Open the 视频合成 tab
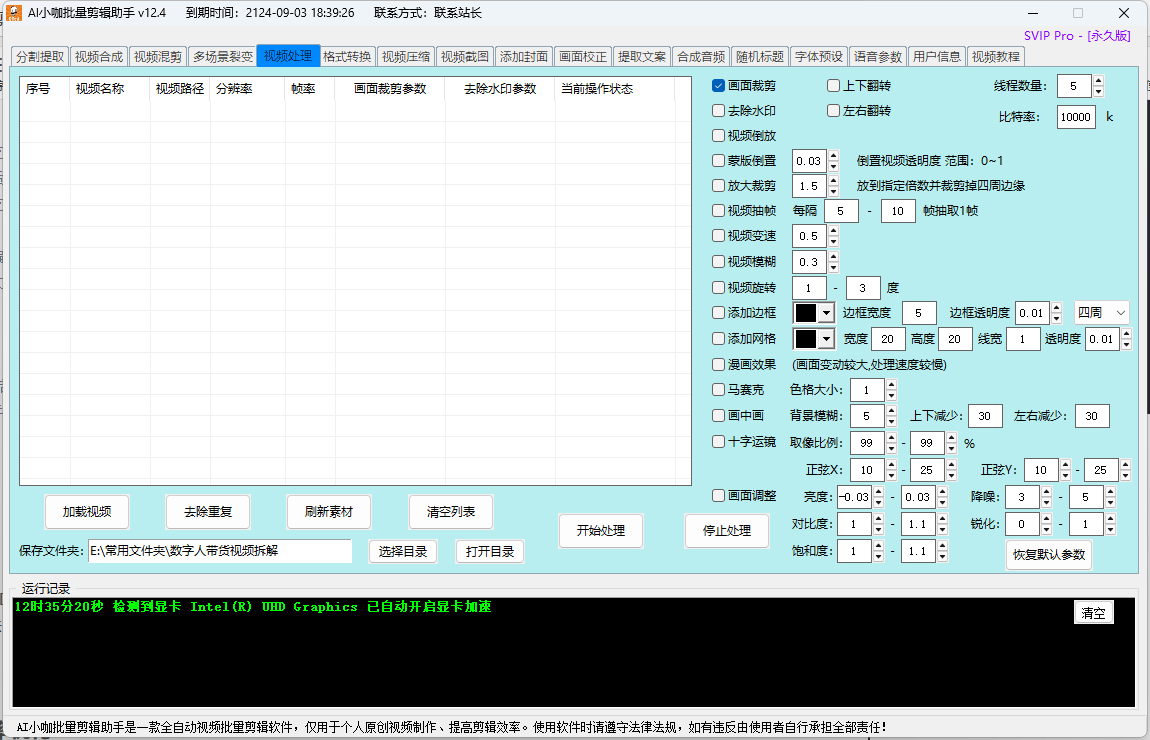This screenshot has width=1150, height=740. 99,56
